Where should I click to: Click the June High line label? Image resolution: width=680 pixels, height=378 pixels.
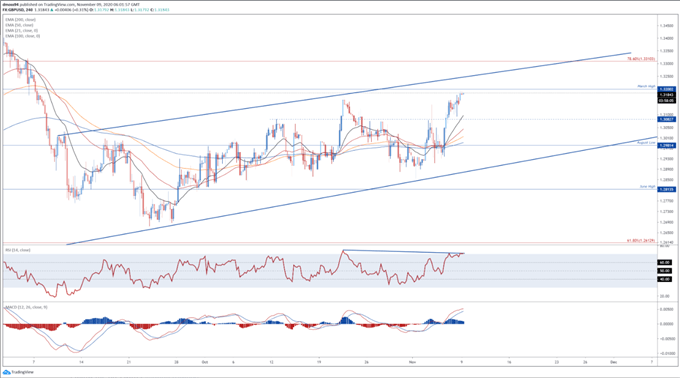pyautogui.click(x=647, y=186)
